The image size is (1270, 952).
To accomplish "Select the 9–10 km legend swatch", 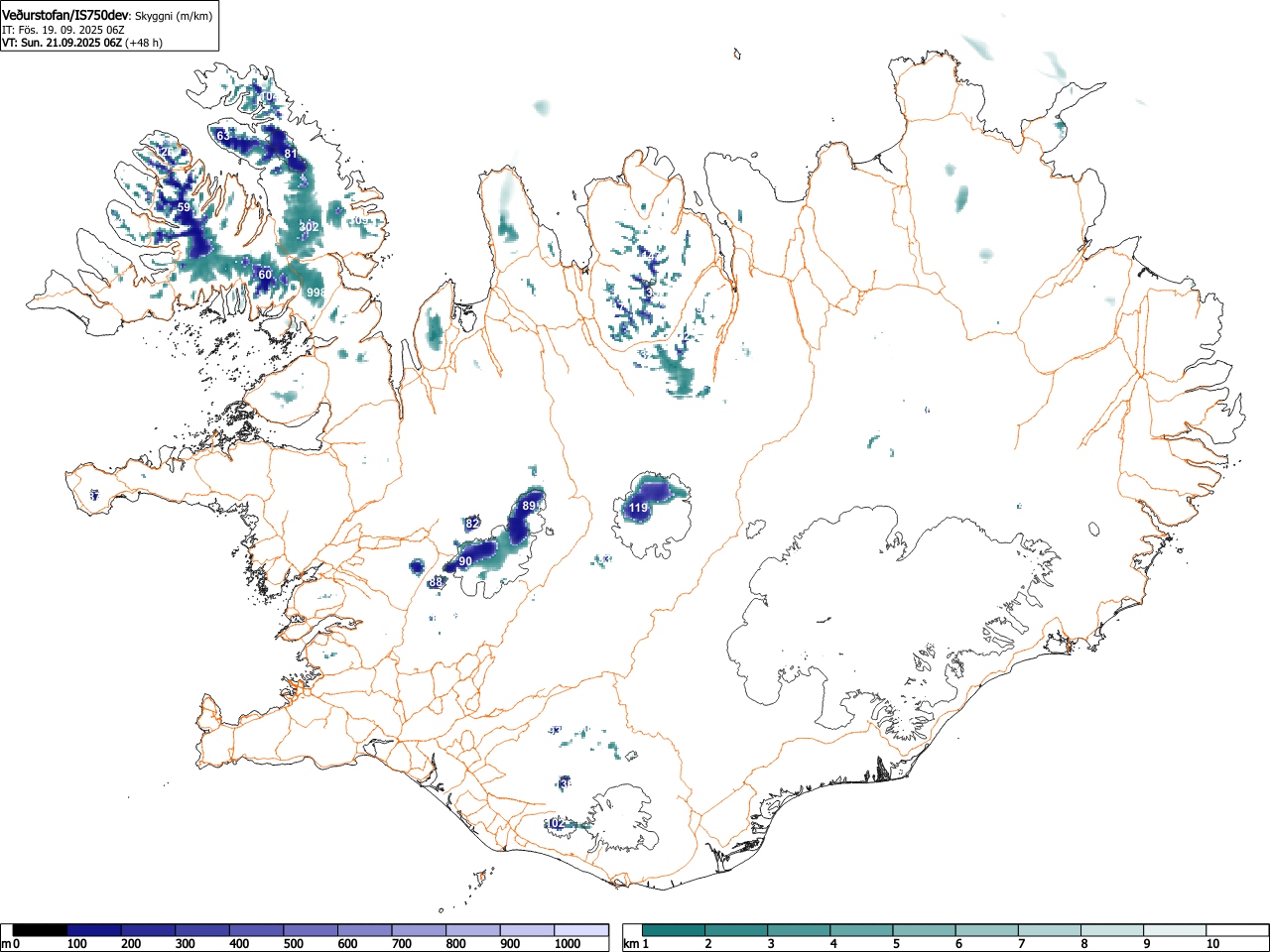I will point(1174,930).
